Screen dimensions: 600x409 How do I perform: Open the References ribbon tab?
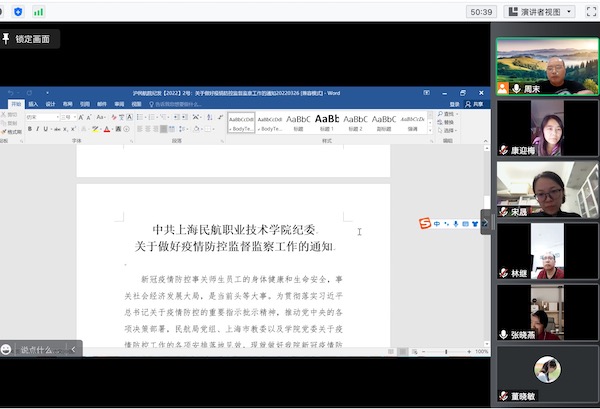pos(85,104)
